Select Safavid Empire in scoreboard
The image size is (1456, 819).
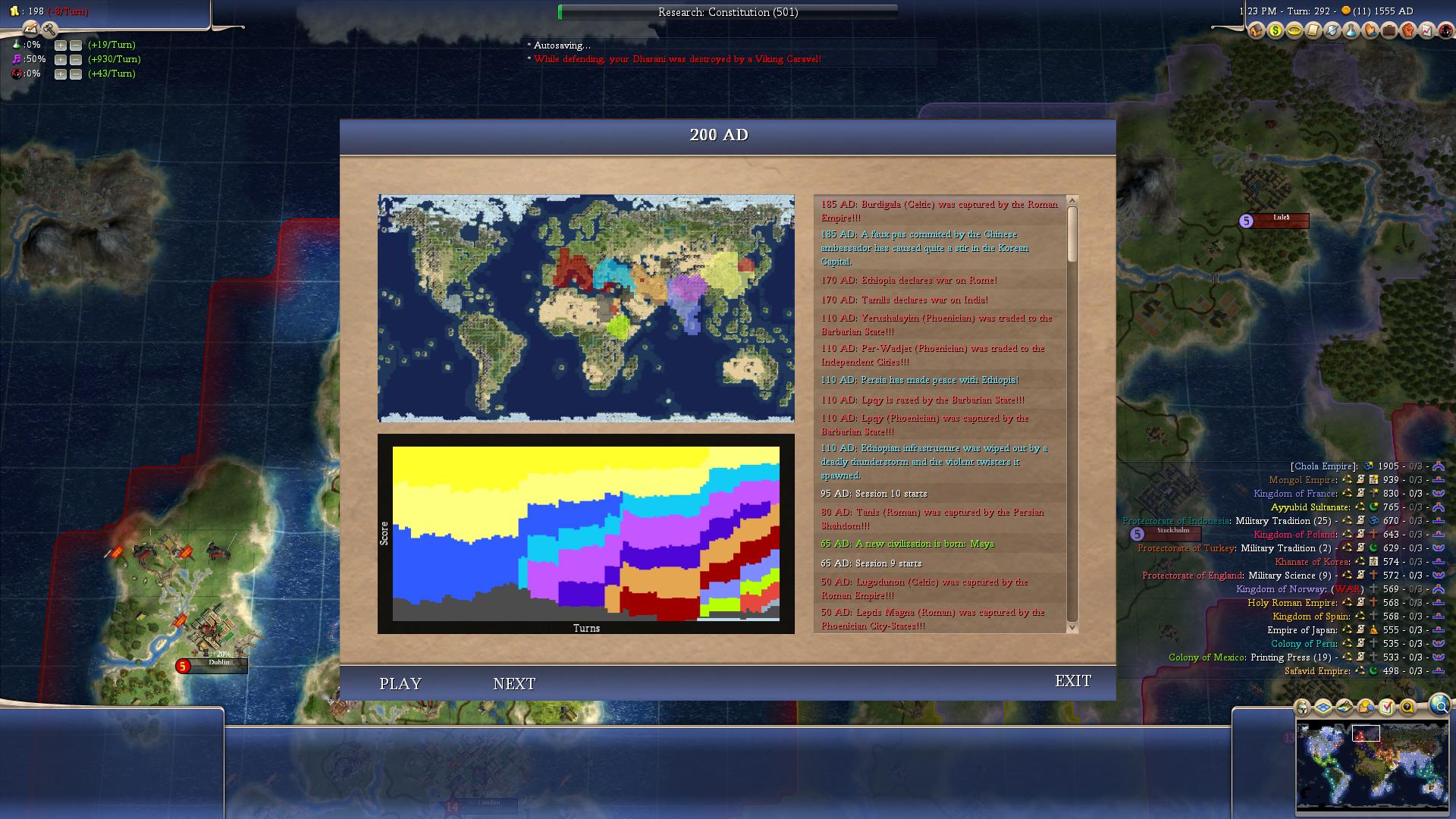tap(1317, 671)
